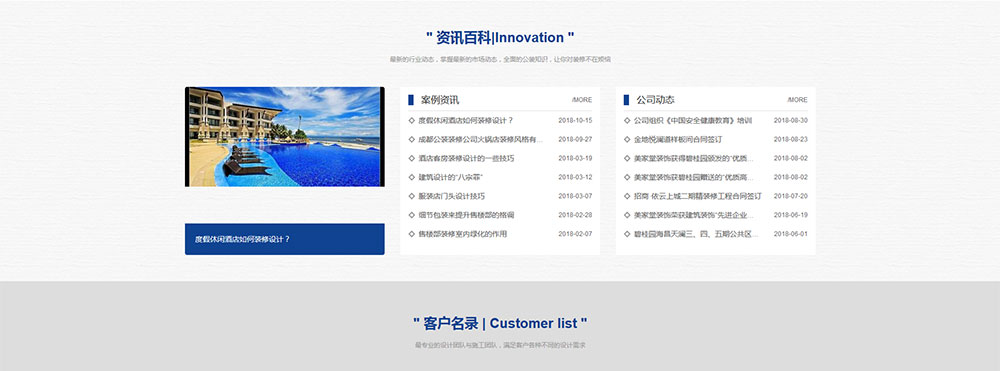The width and height of the screenshot is (1000, 371).
Task: Open article 成都公装装修公司火锅店装修风格
Action: coord(480,139)
